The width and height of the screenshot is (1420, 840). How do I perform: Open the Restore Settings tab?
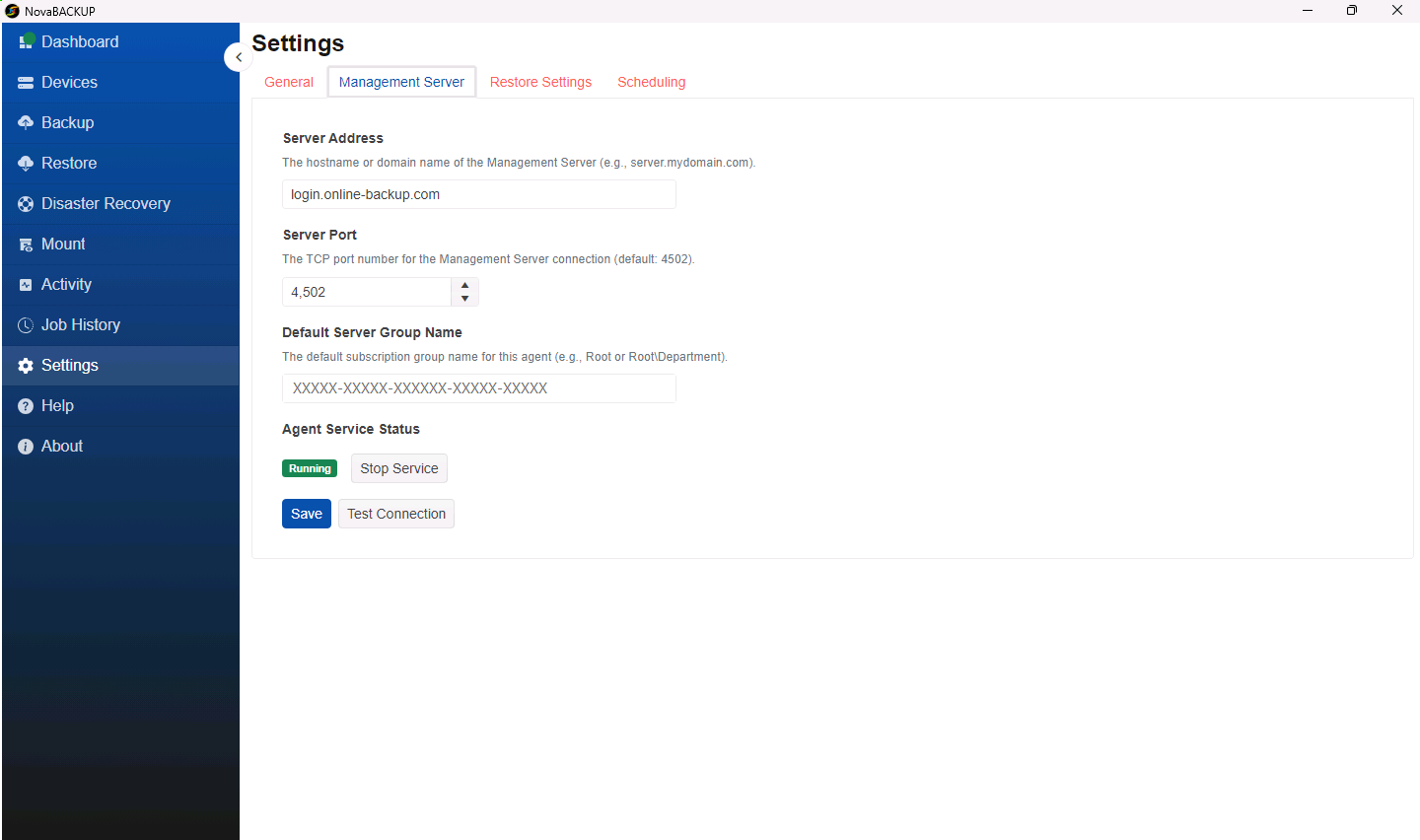pos(540,82)
